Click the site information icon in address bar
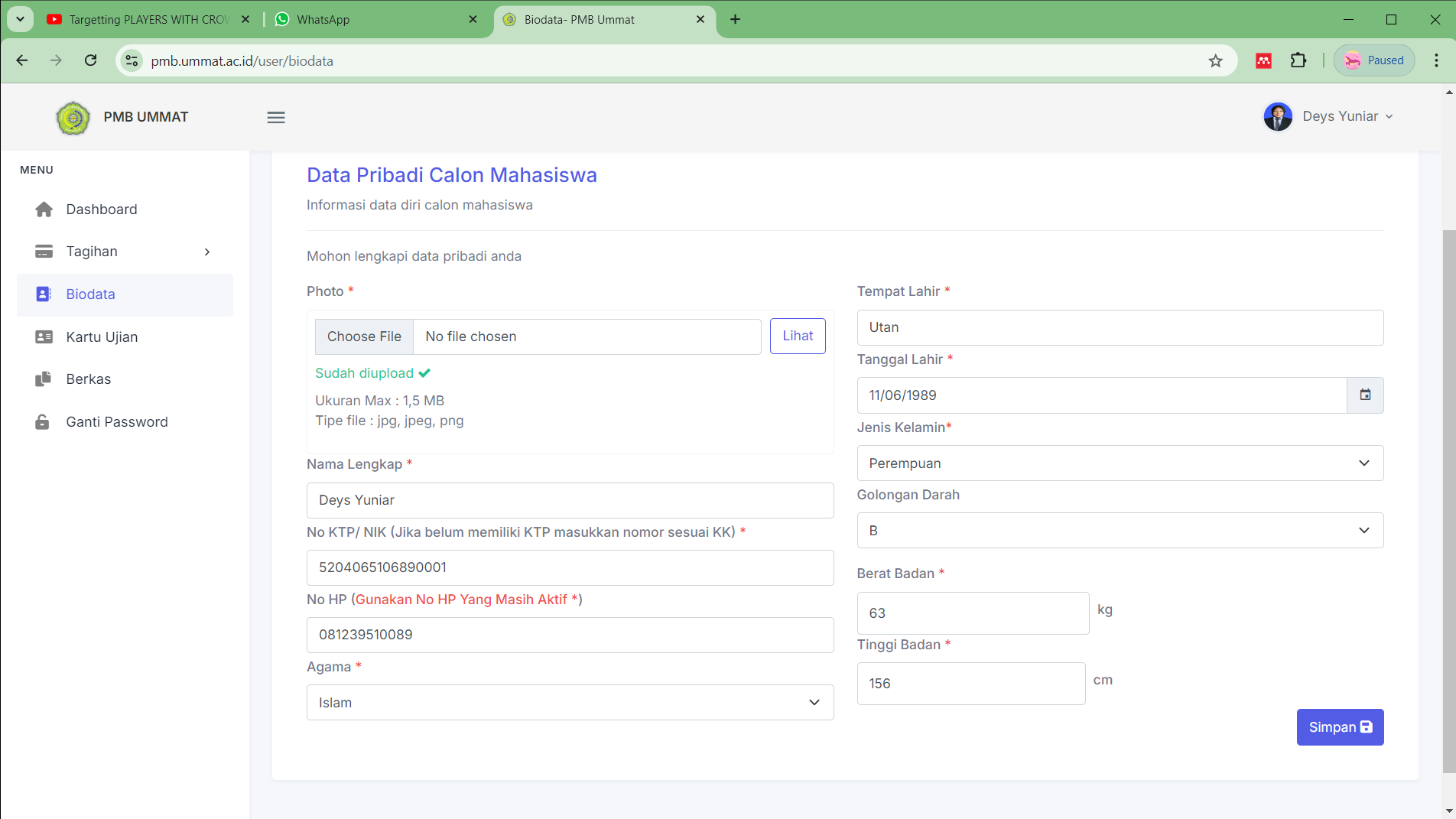Image resolution: width=1456 pixels, height=819 pixels. (132, 60)
